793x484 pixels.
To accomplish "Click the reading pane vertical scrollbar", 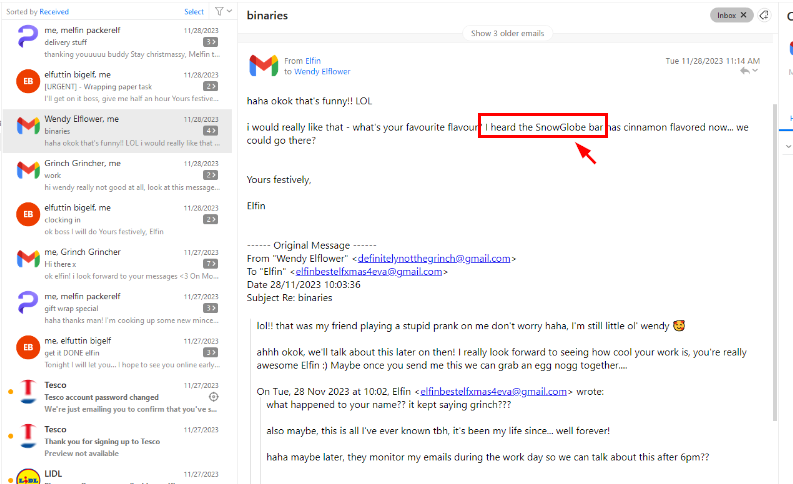I will [x=774, y=262].
